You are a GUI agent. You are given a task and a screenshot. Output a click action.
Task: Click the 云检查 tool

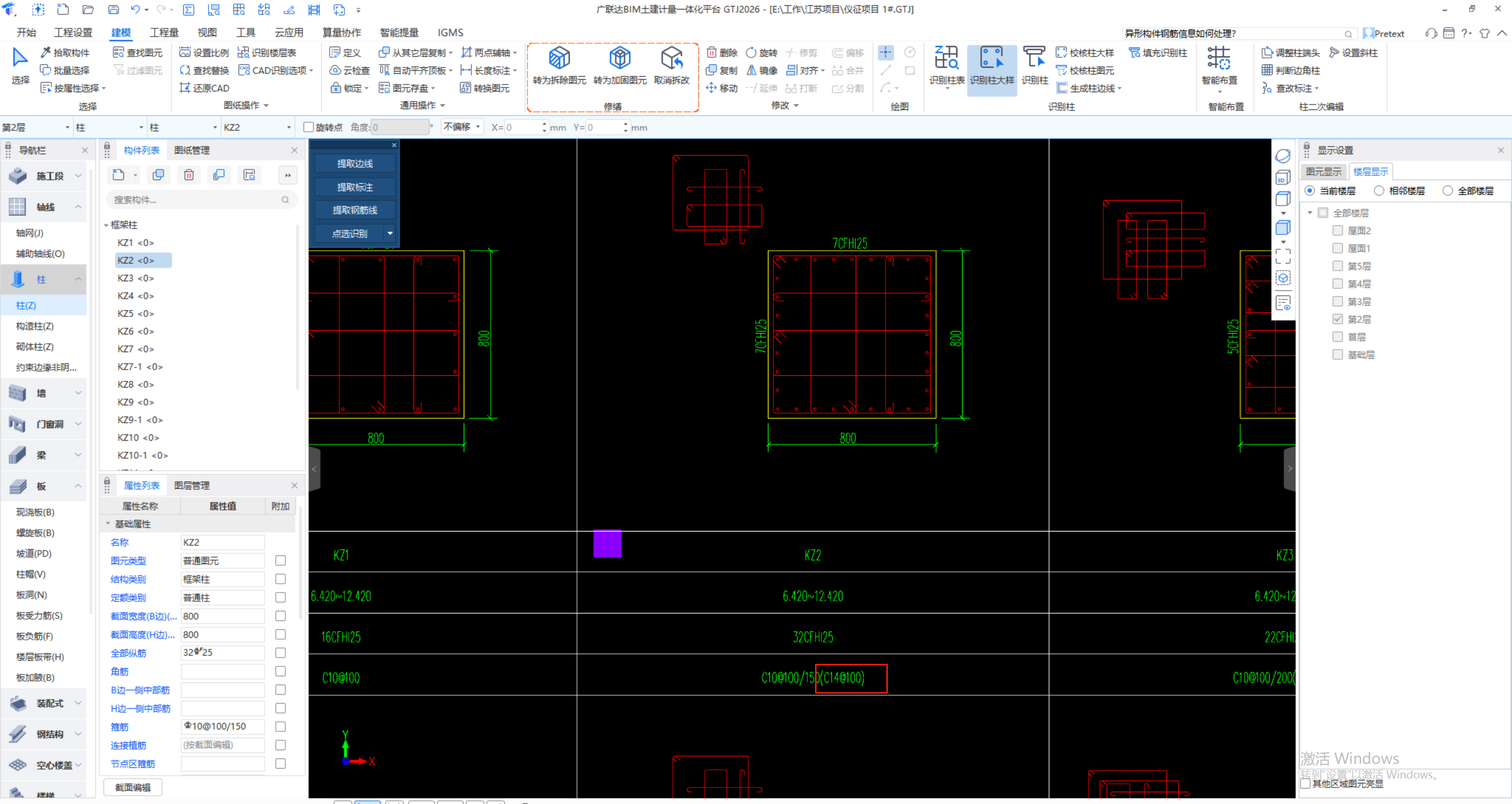pyautogui.click(x=350, y=70)
